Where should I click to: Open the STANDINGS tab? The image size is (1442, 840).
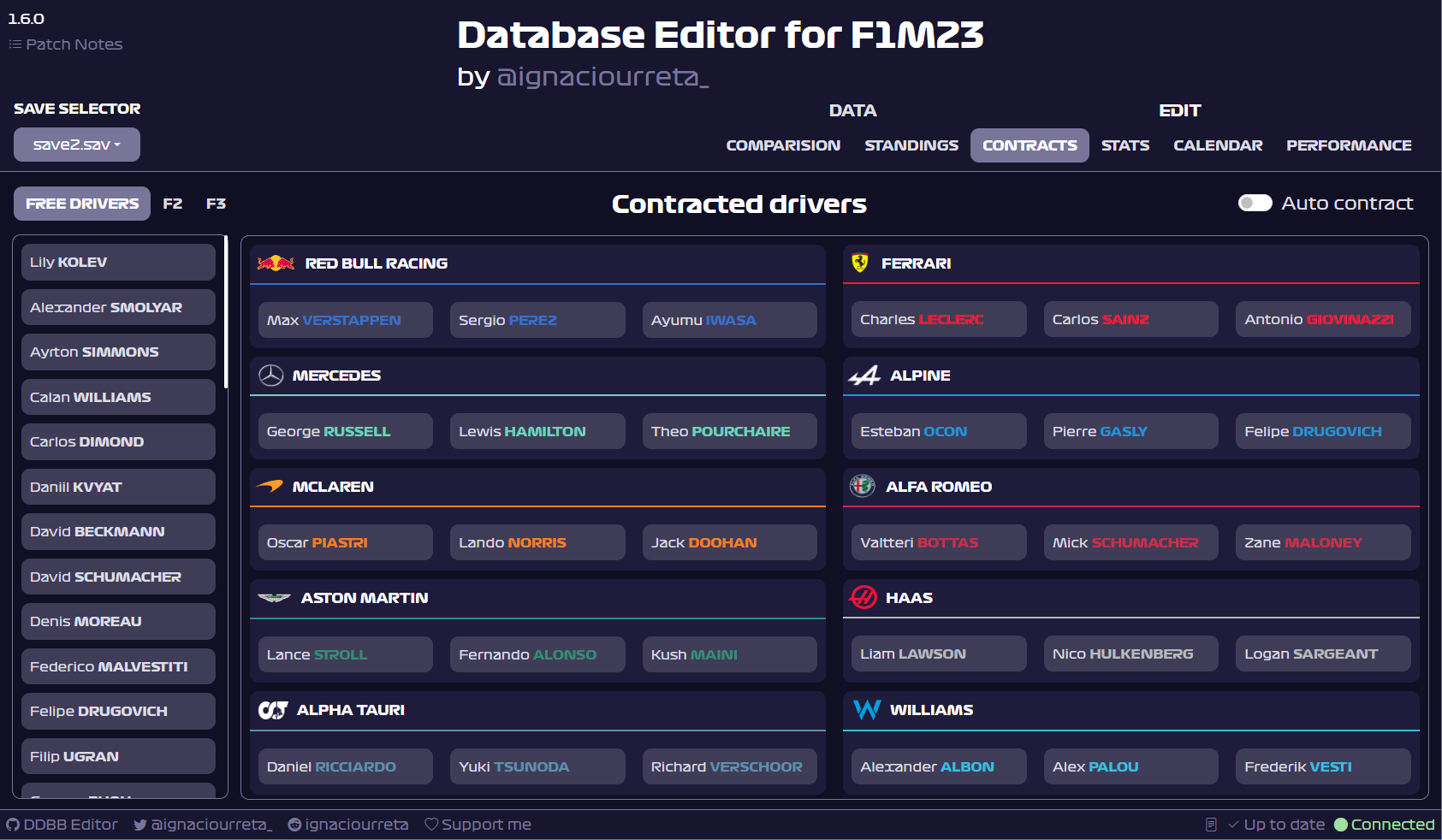[911, 145]
